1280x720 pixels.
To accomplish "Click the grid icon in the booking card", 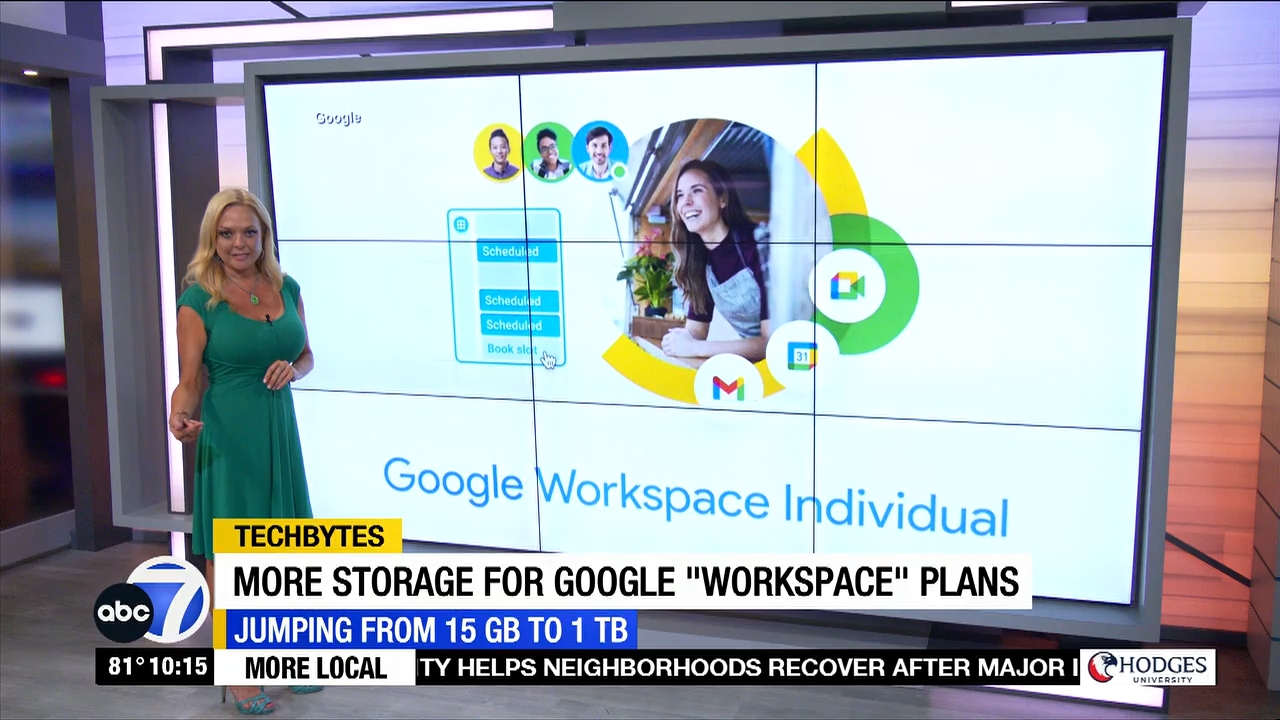I will (x=461, y=225).
